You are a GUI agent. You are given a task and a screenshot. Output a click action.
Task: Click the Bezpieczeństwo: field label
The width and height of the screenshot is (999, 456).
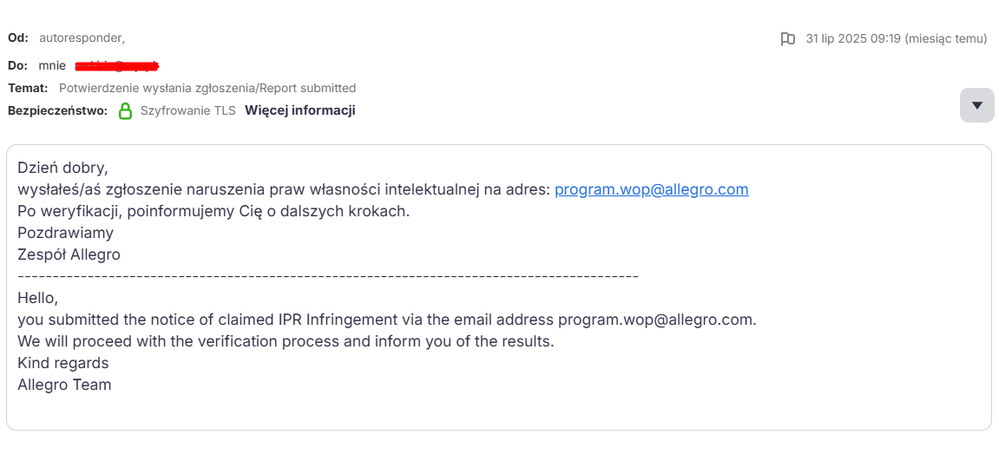(58, 111)
